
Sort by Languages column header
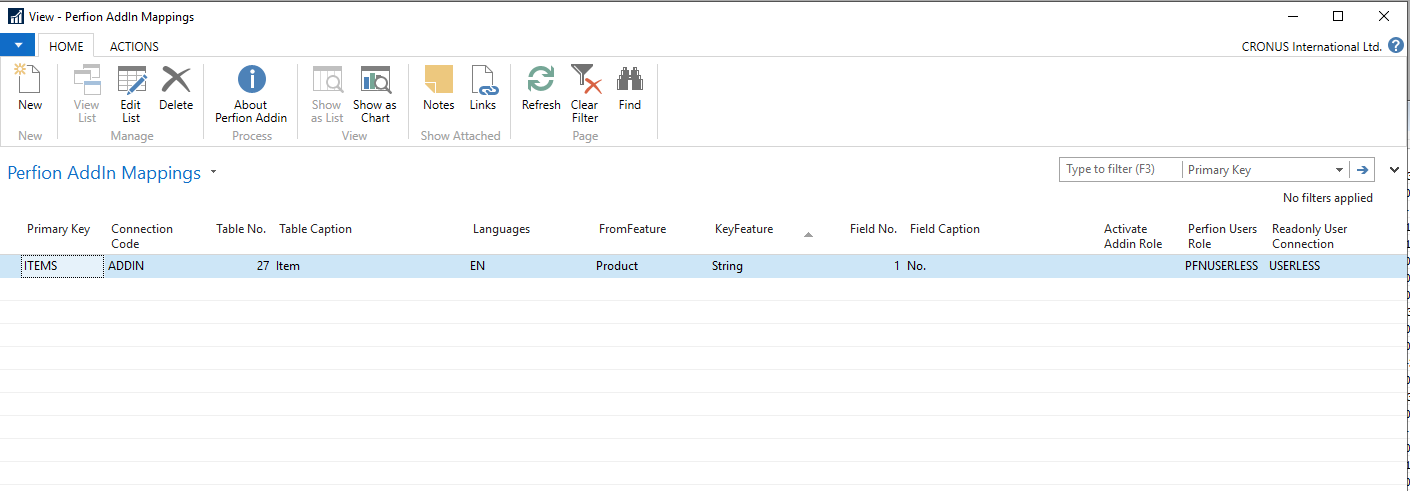coord(501,229)
